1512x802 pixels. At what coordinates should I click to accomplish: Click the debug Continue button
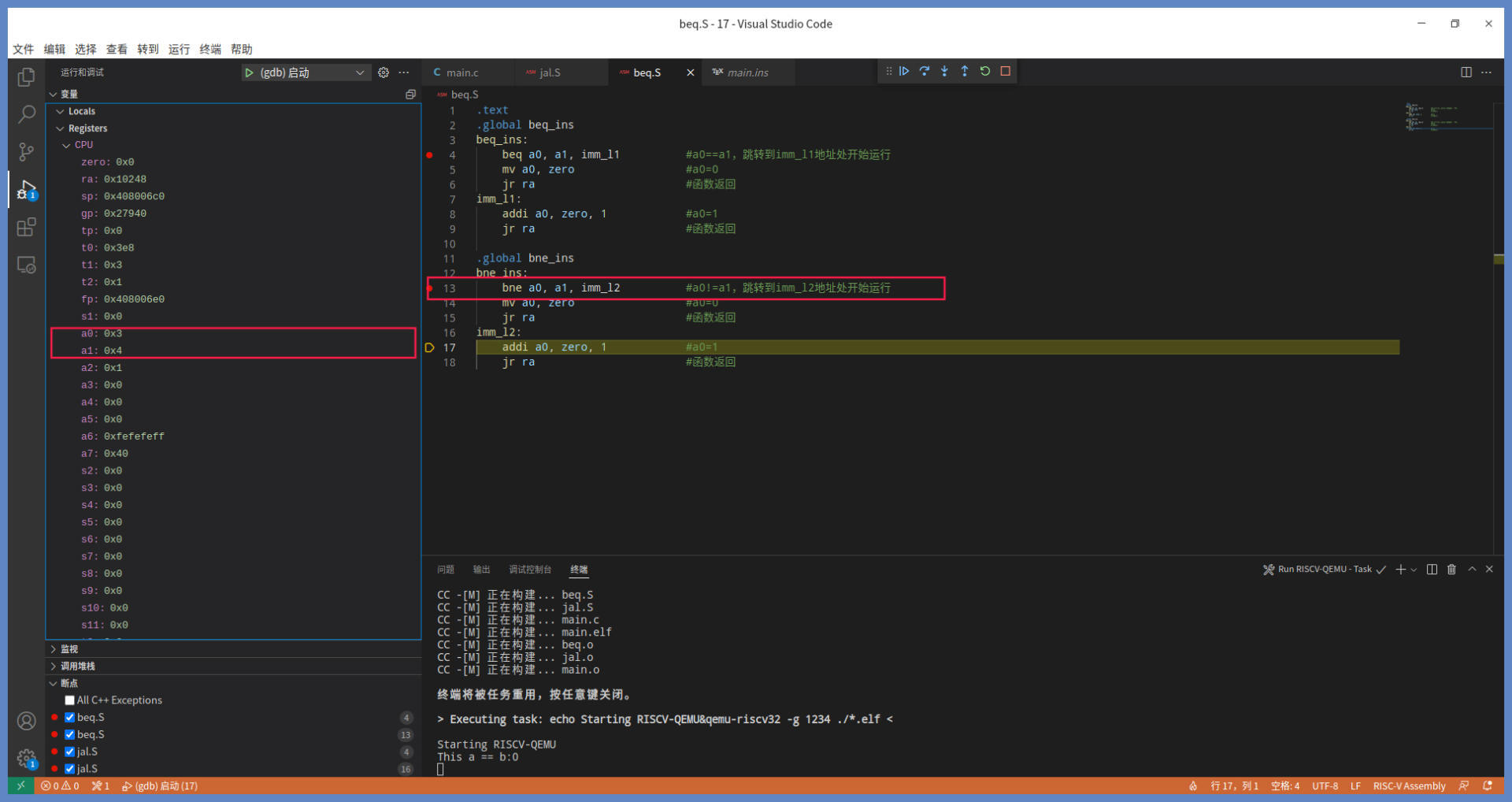tap(904, 71)
